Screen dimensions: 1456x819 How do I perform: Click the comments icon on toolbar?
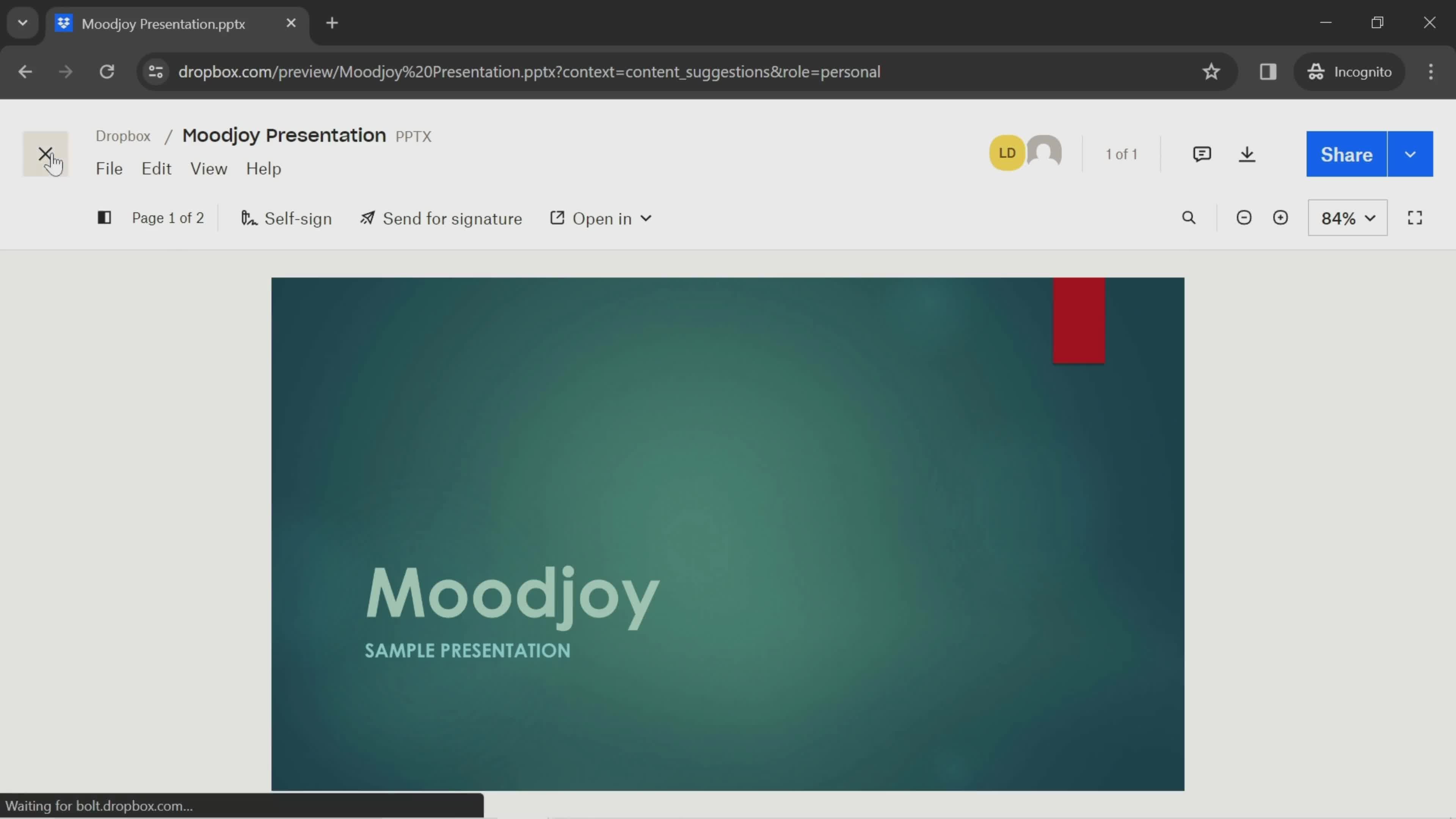pyautogui.click(x=1201, y=154)
